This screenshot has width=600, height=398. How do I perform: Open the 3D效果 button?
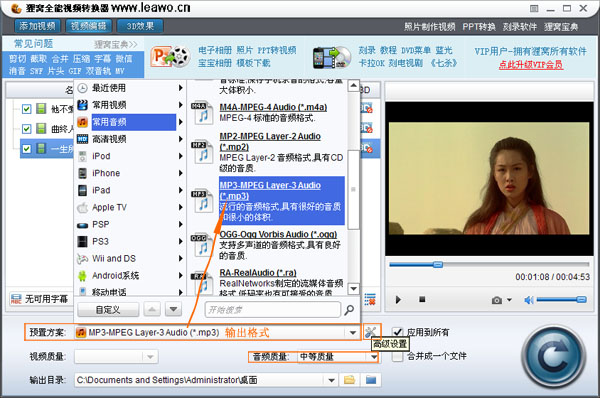coord(140,26)
